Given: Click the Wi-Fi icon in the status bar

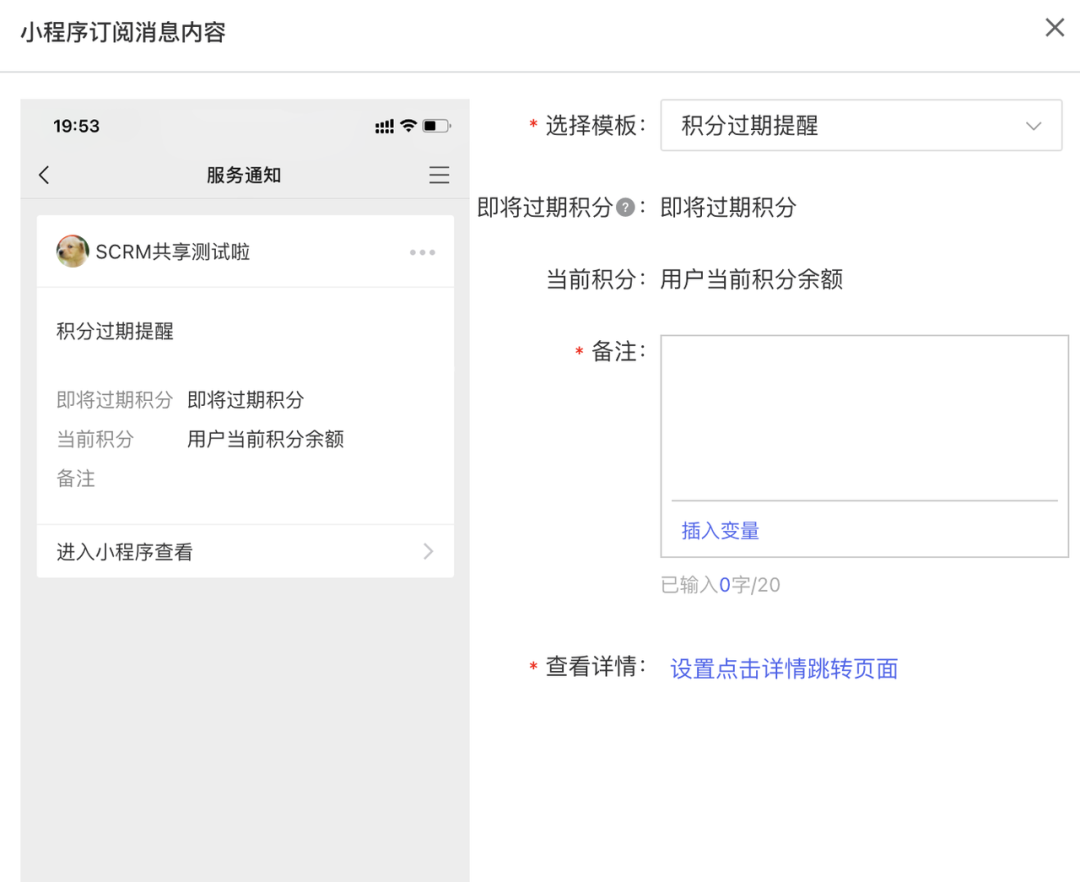Looking at the screenshot, I should 411,126.
